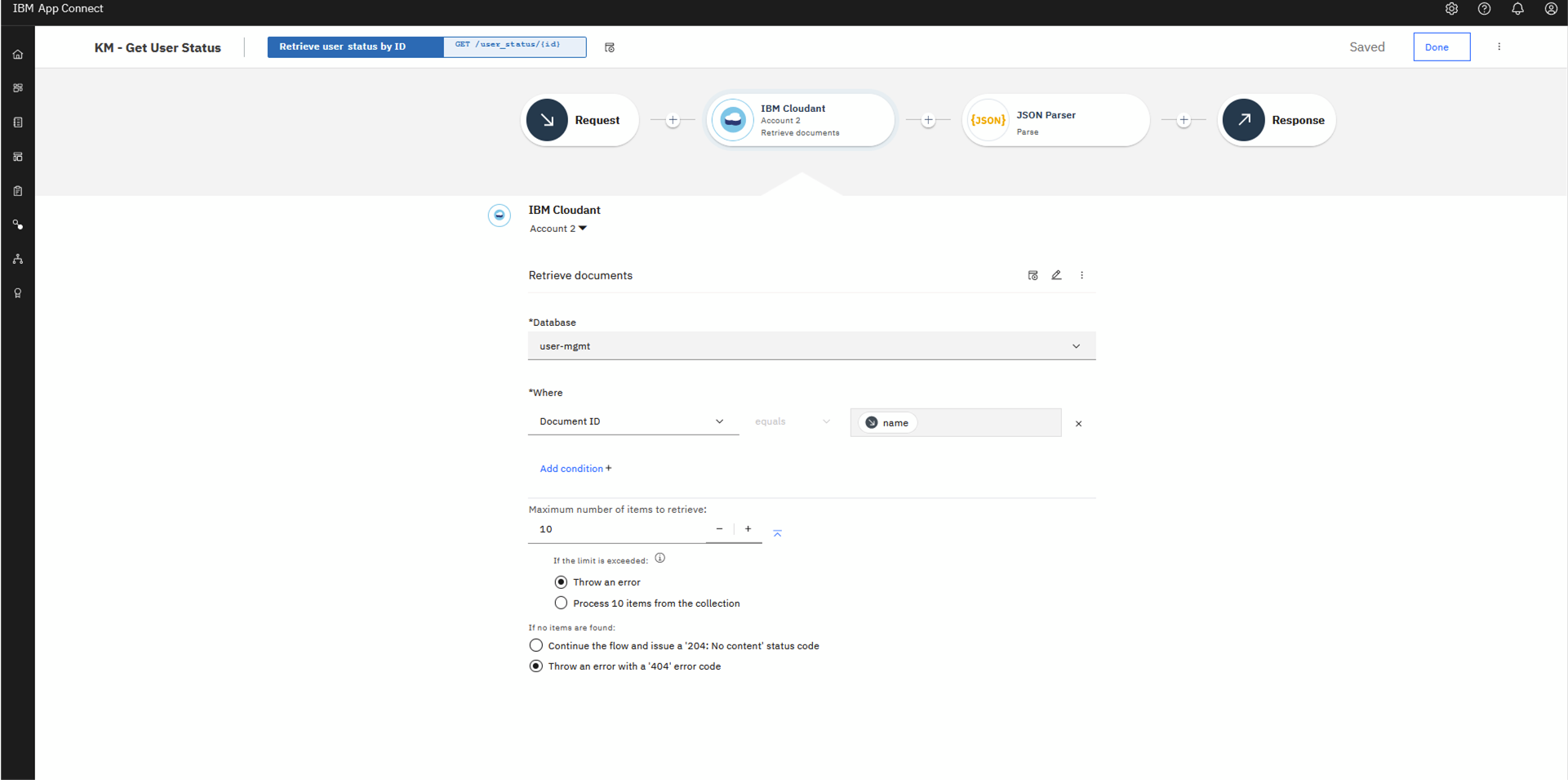Click the info icon beside limit exceeded
1568x780 pixels.
(x=660, y=559)
